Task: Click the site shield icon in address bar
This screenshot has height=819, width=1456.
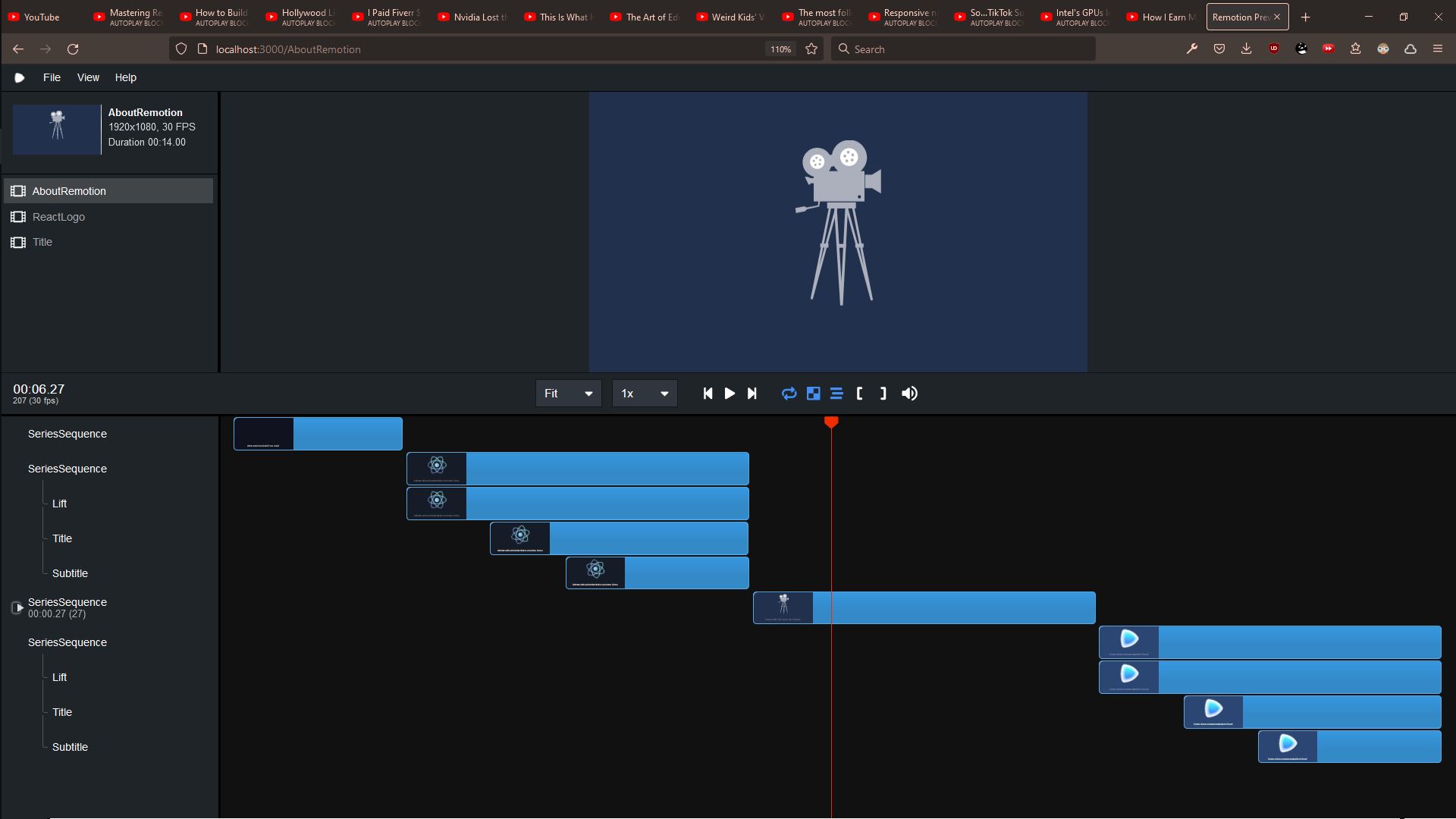Action: (181, 49)
